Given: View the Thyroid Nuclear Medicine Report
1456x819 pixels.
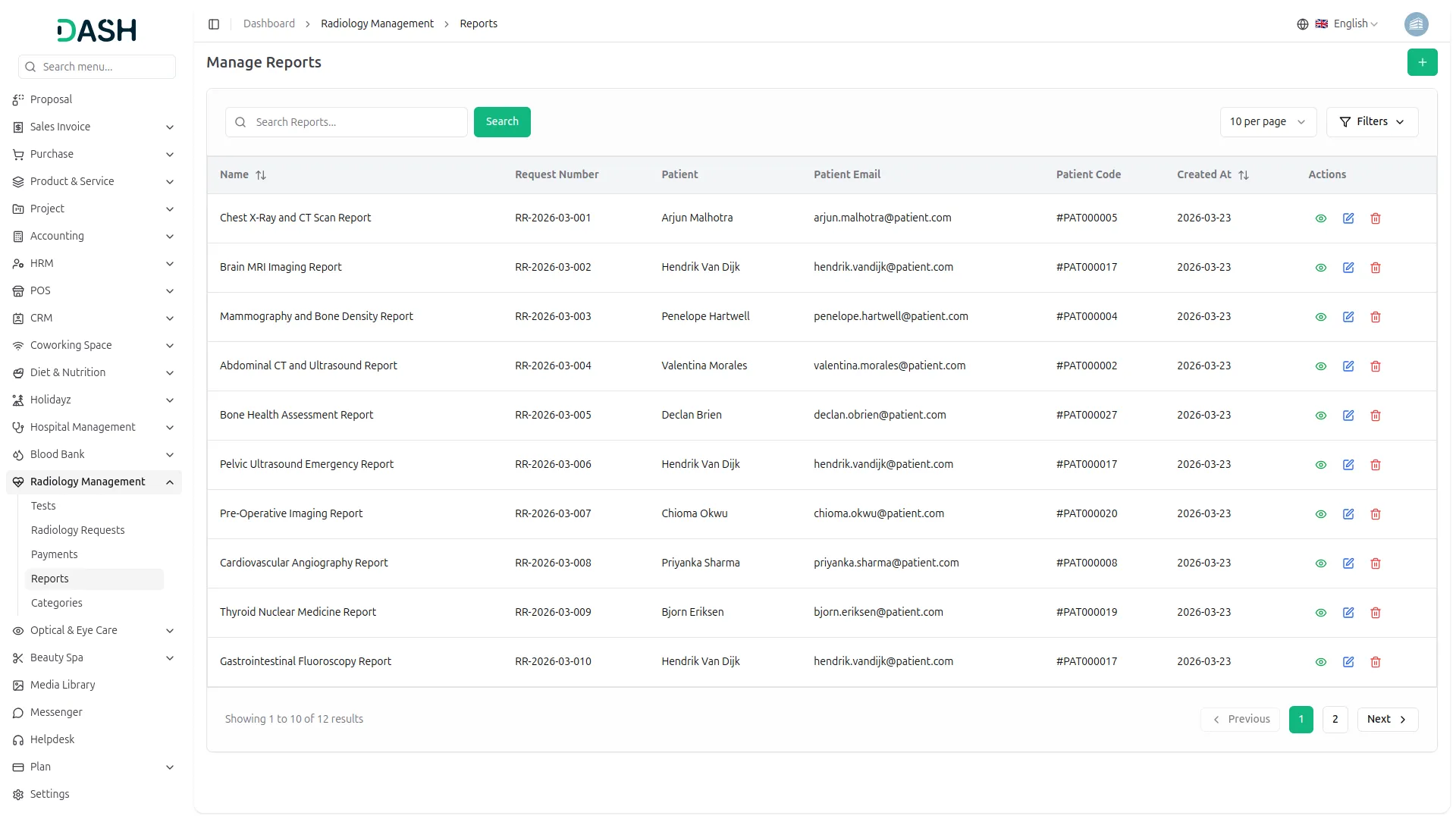Looking at the screenshot, I should tap(1320, 613).
